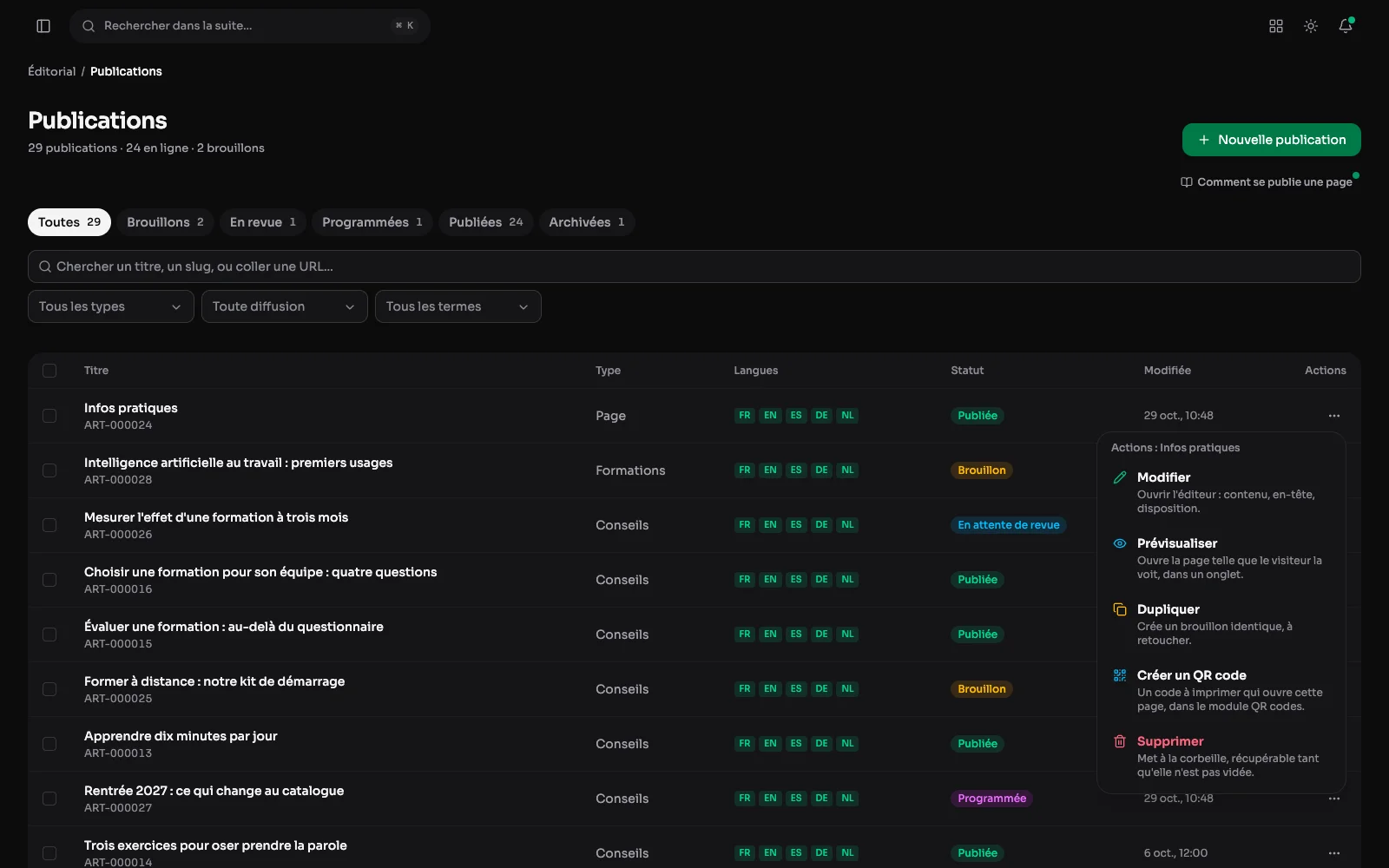Open actions menu for Infos pratiques row
The height and width of the screenshot is (868, 1389).
(1334, 416)
